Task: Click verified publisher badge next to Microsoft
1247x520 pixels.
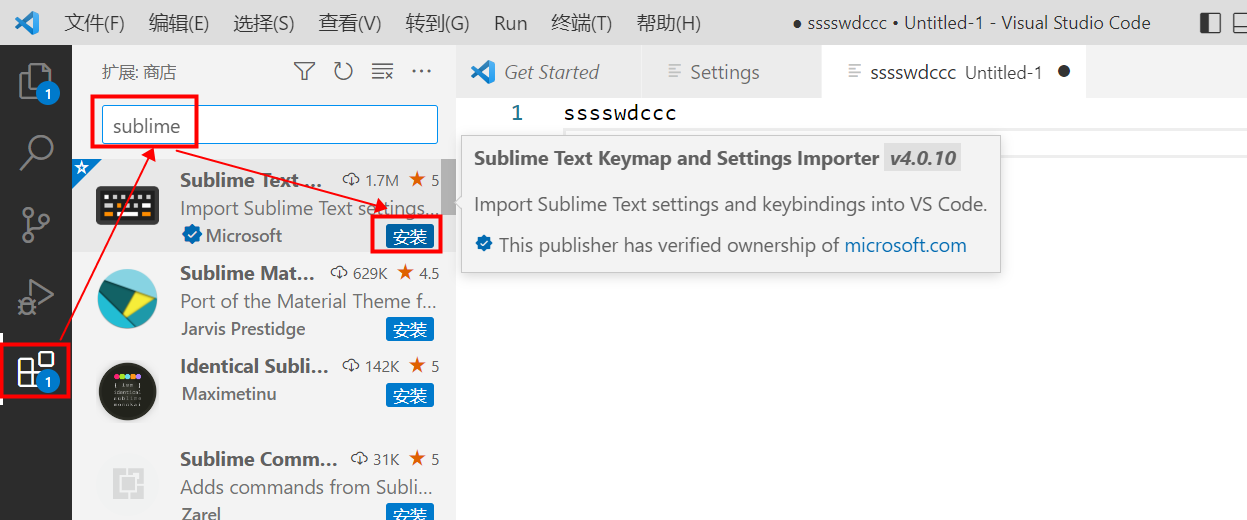Action: point(191,236)
